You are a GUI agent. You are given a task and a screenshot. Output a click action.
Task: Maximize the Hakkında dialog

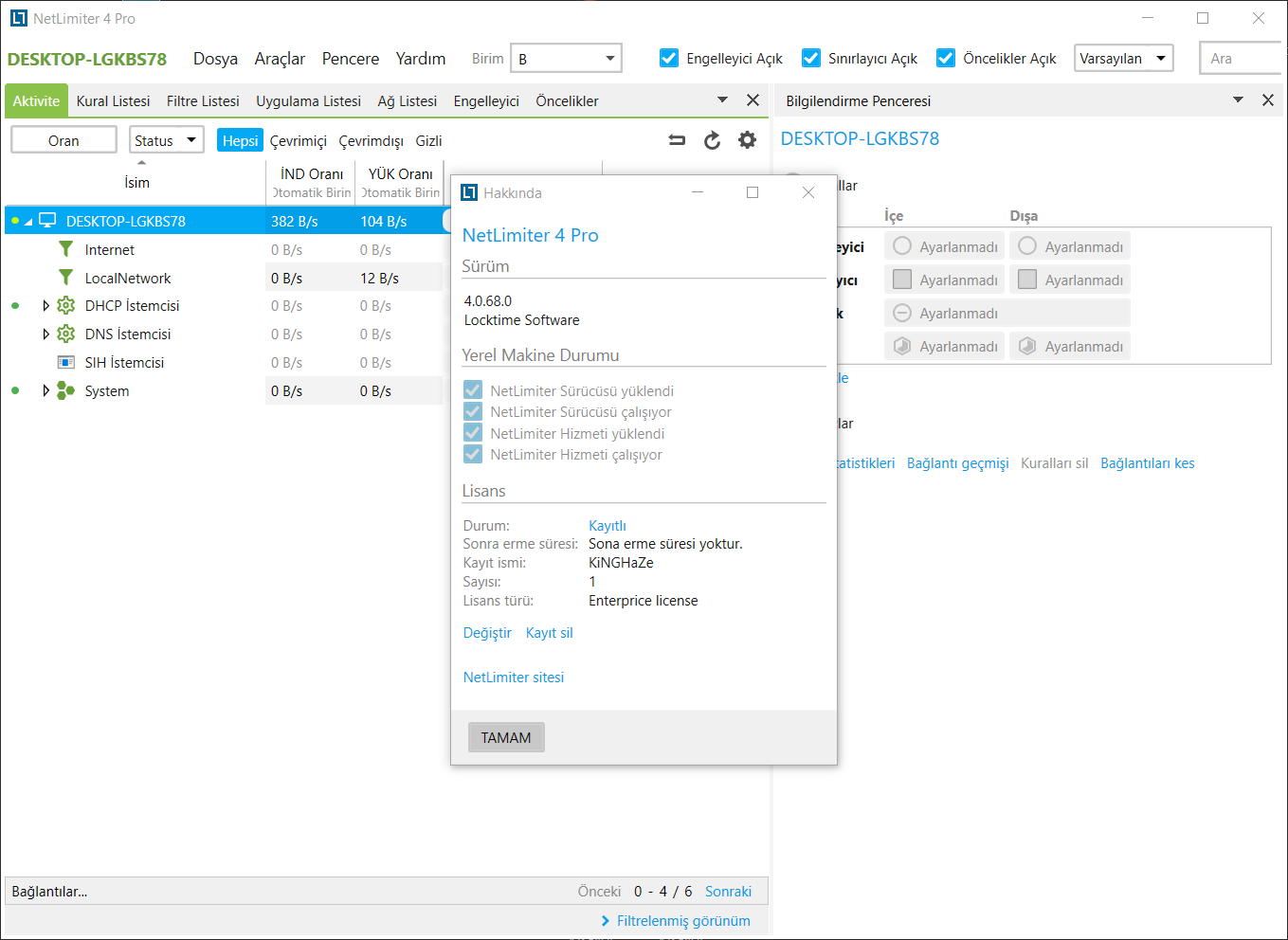point(753,192)
